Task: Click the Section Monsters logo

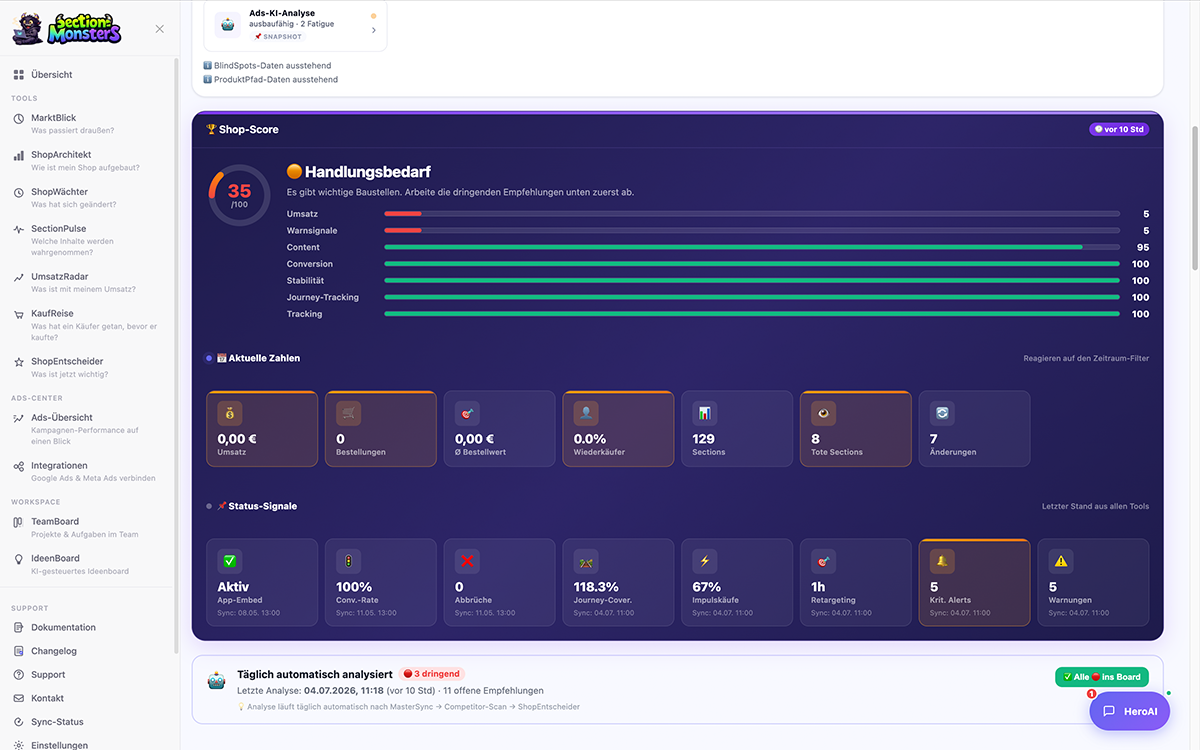Action: pyautogui.click(x=67, y=29)
